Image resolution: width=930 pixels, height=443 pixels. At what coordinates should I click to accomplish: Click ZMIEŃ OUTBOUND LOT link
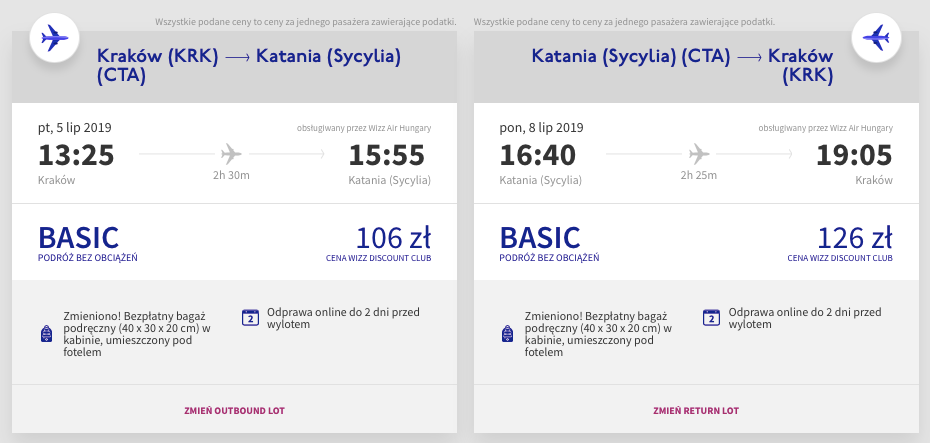coord(234,410)
